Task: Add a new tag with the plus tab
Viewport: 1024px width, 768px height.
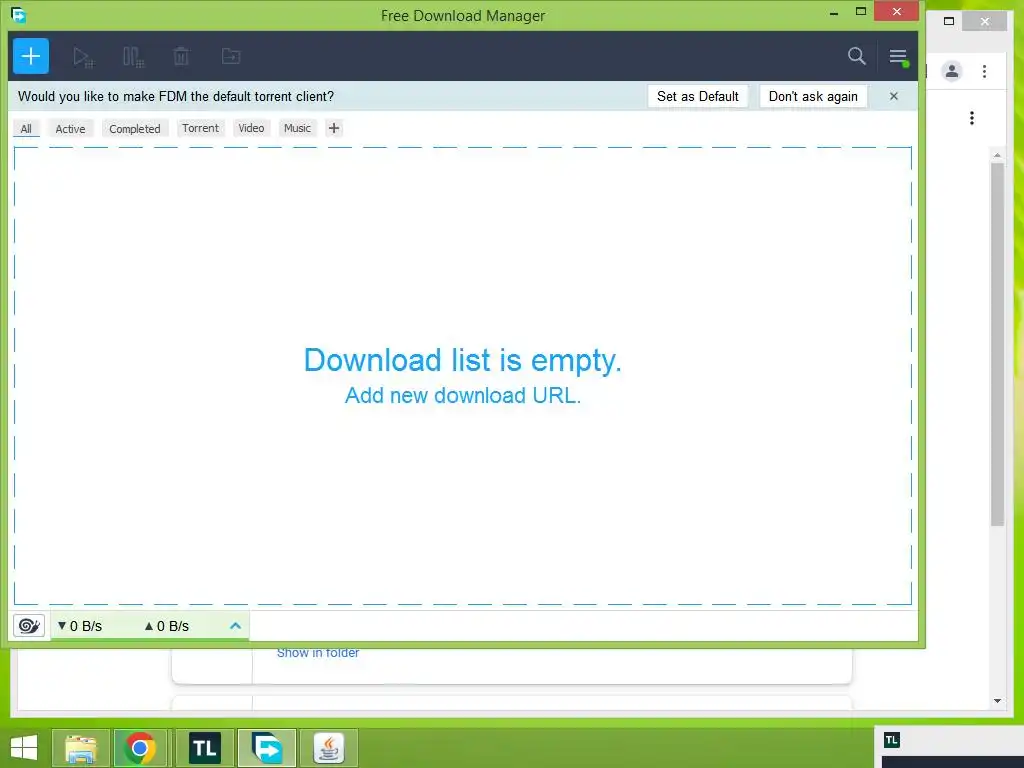Action: pos(334,128)
